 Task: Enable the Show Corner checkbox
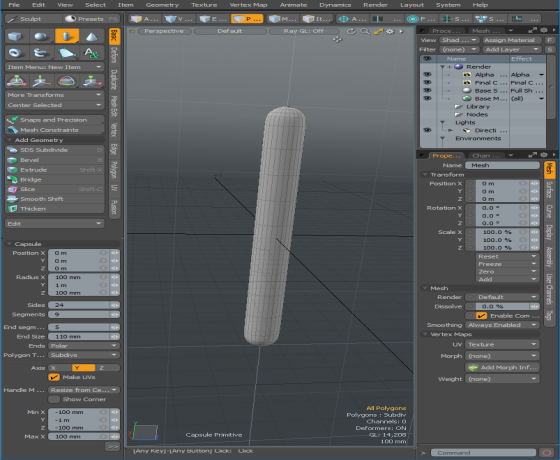coord(54,399)
